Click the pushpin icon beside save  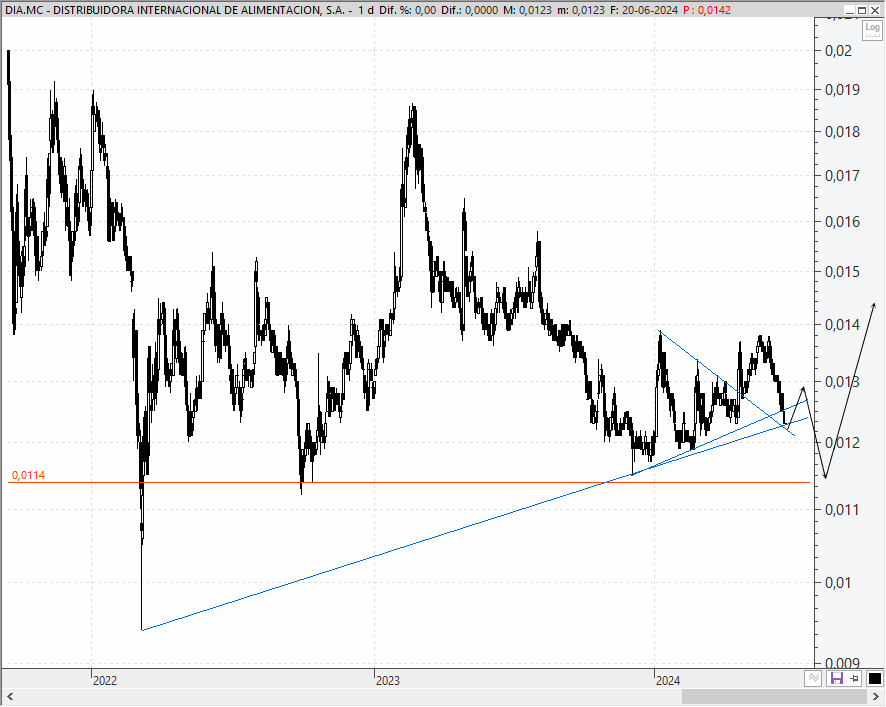pyautogui.click(x=854, y=678)
